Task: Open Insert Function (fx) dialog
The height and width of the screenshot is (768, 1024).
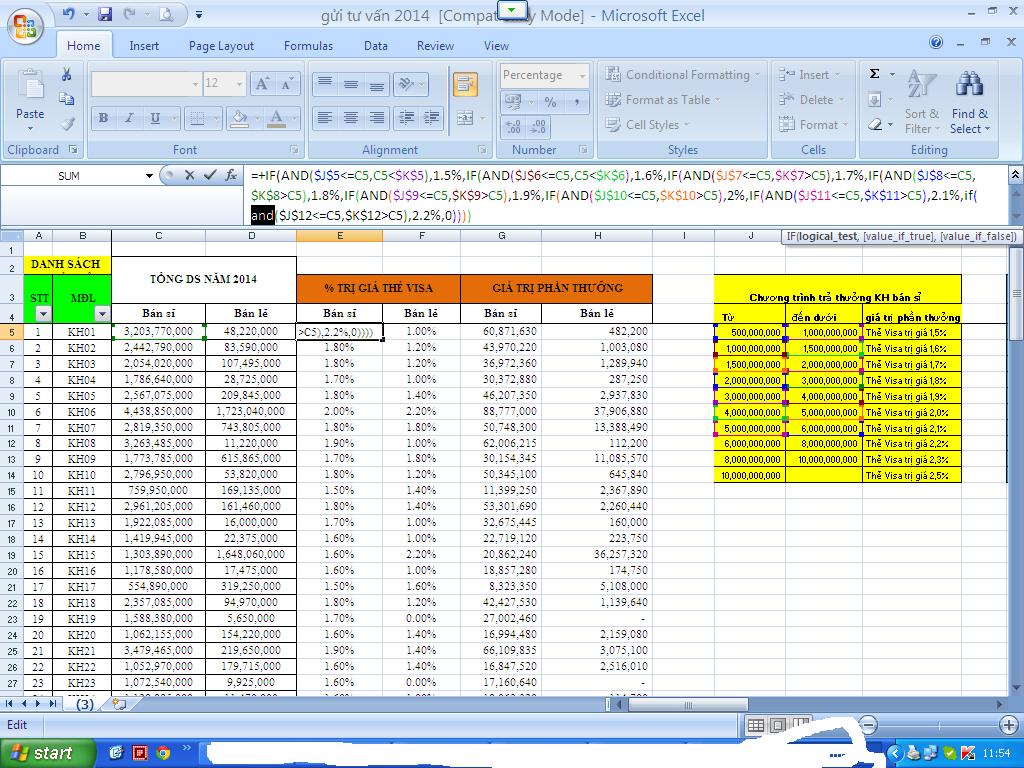Action: pos(231,175)
